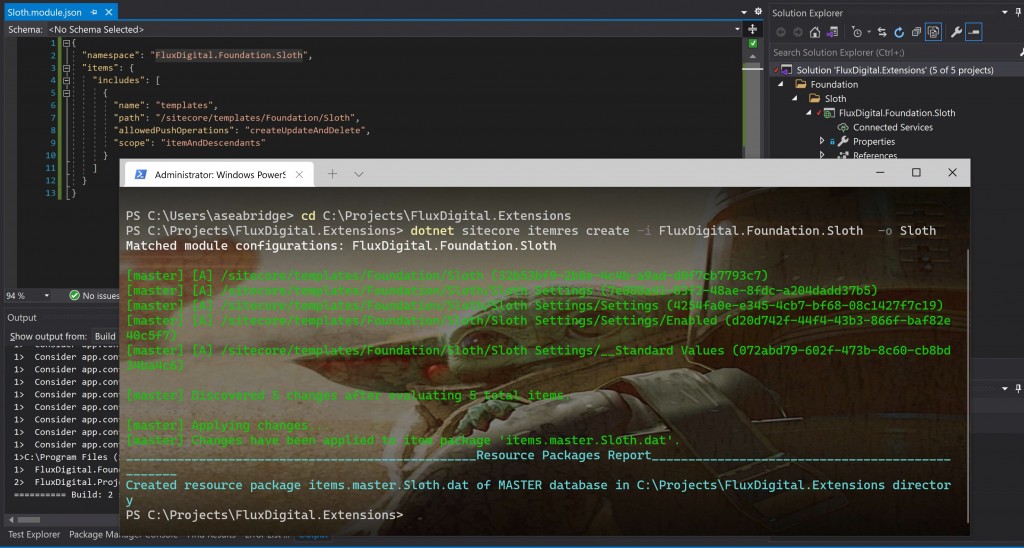
Task: Switch views icon in Solution Explorer toolbar
Action: click(832, 32)
